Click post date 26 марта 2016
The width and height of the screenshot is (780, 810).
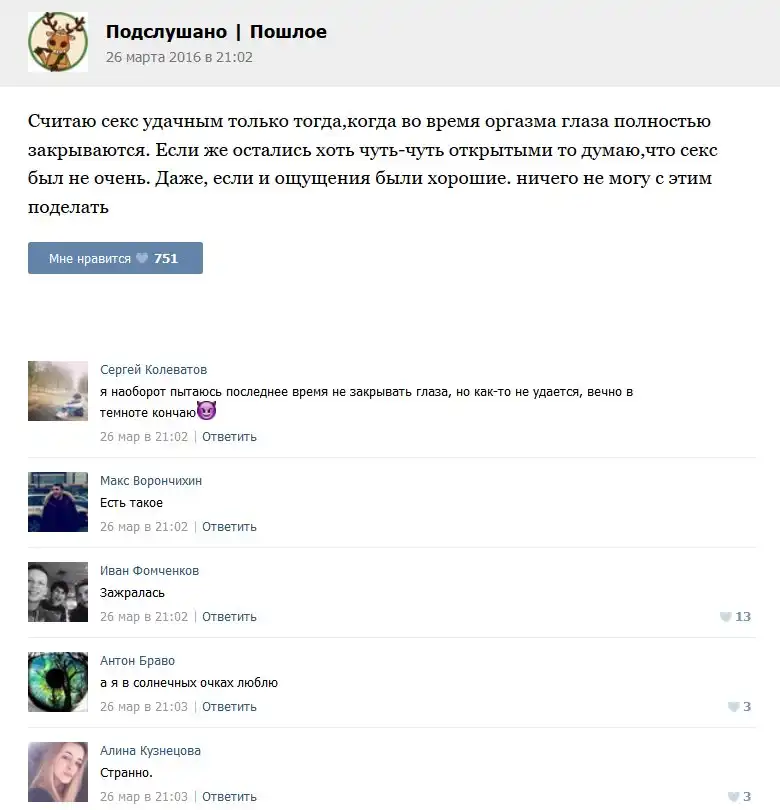179,57
